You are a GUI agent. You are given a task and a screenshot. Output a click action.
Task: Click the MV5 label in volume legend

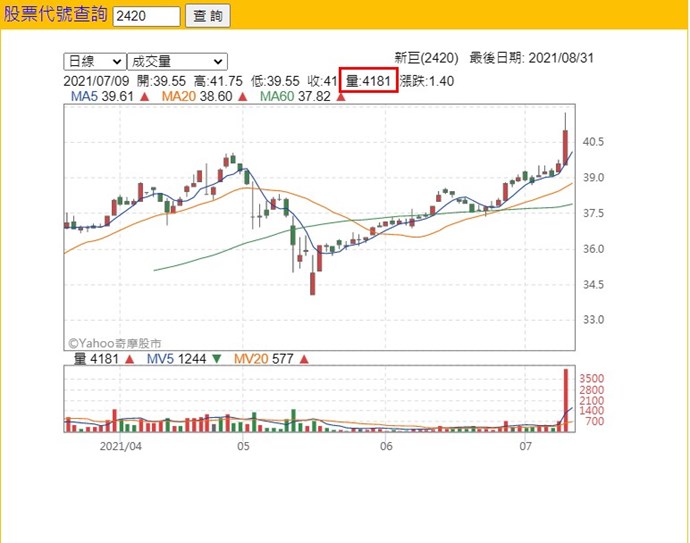click(160, 358)
